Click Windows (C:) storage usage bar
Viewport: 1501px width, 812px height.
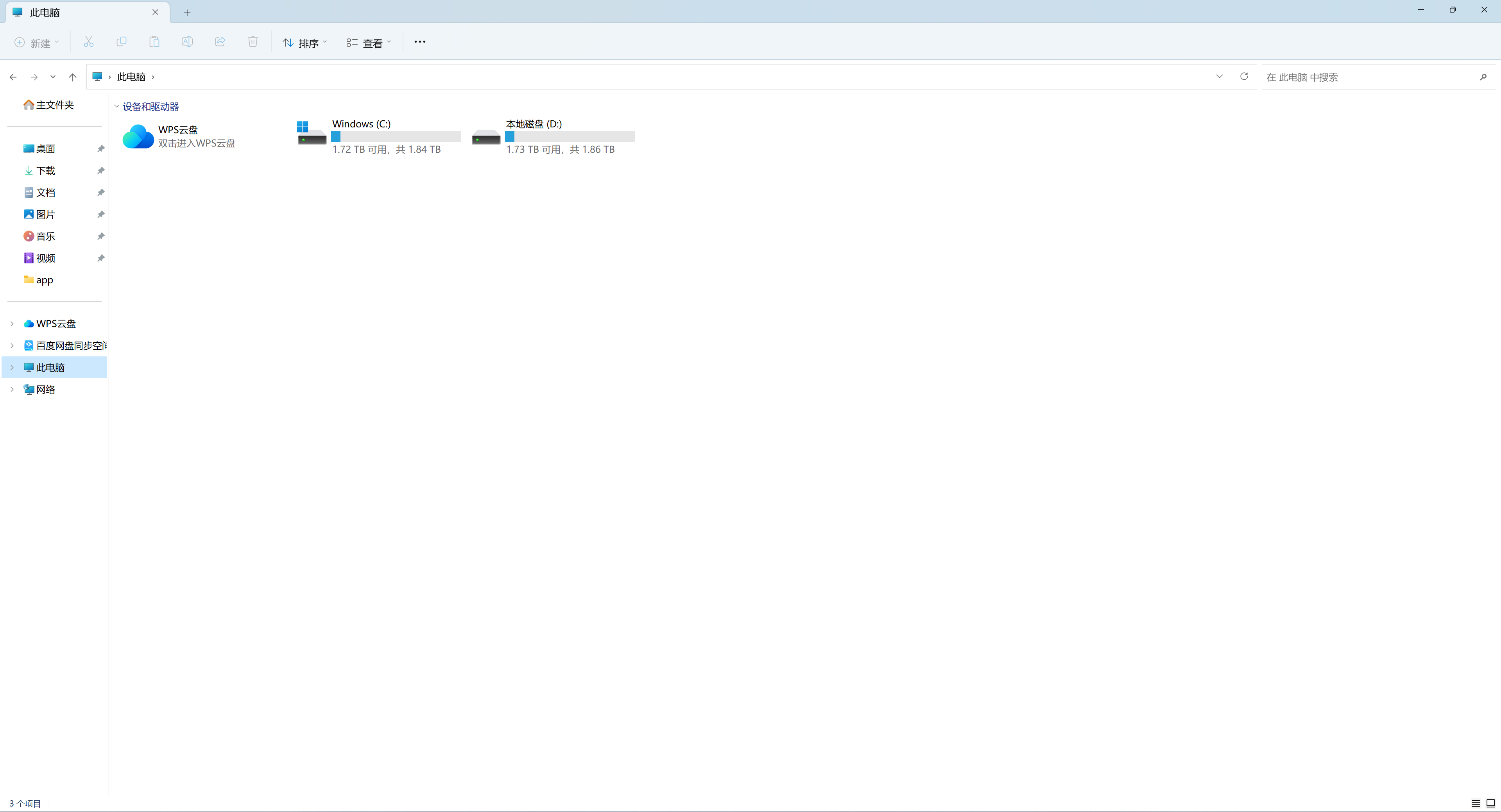(396, 137)
